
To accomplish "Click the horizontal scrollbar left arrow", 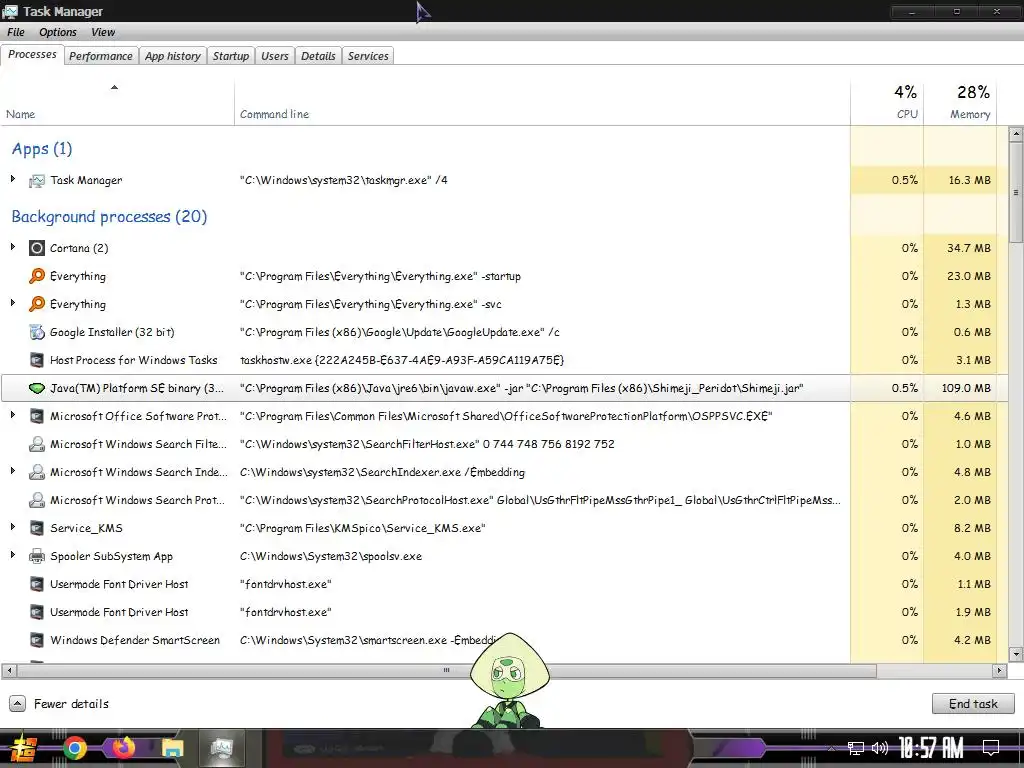I will [8, 671].
